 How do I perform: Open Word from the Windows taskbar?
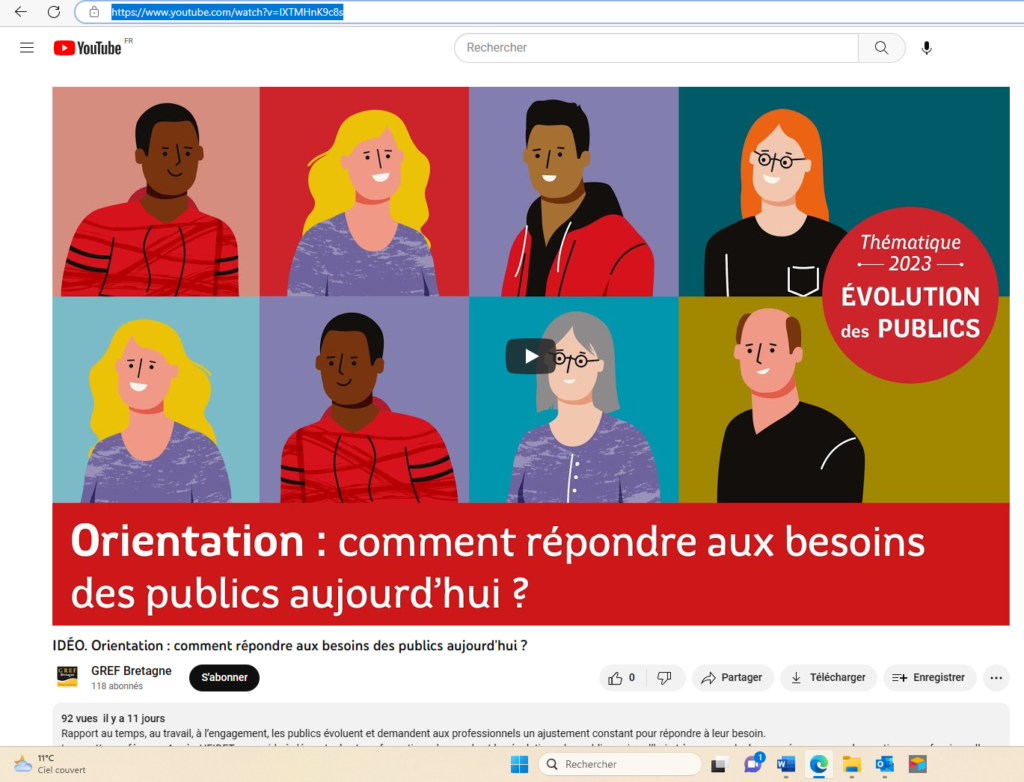[785, 765]
